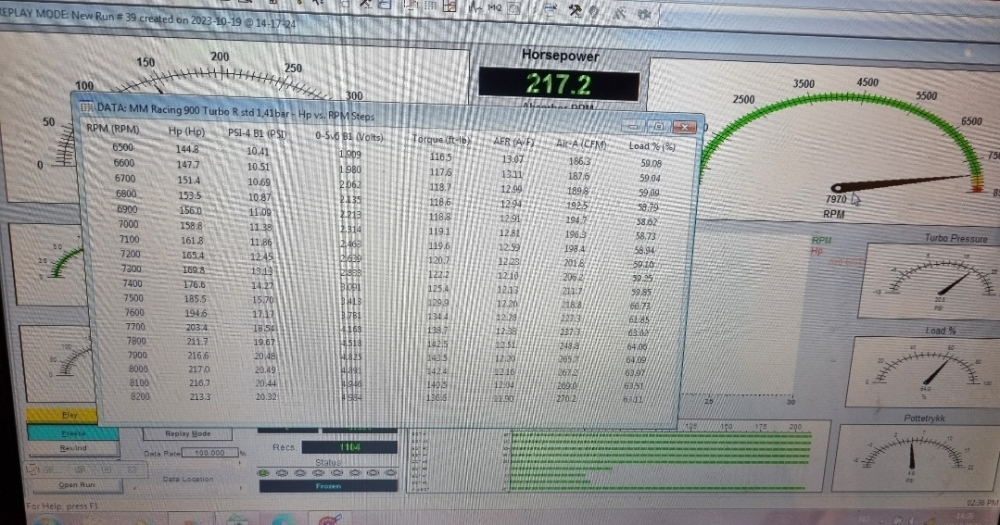The image size is (1000, 525).
Task: Select the 59.08 load cell
Action: 651,163
